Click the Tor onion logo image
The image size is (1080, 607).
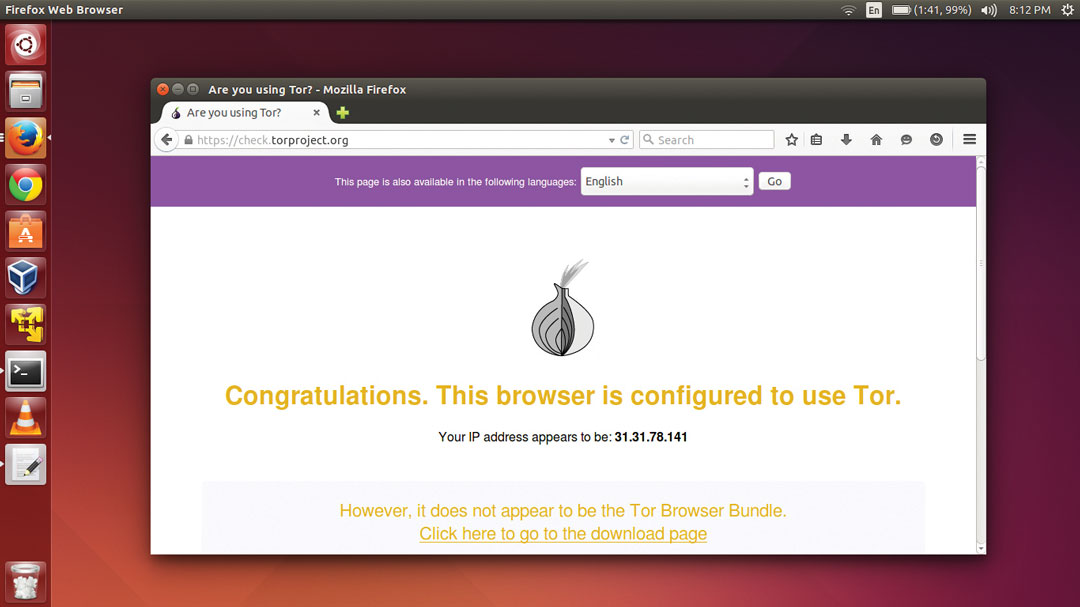click(x=563, y=308)
